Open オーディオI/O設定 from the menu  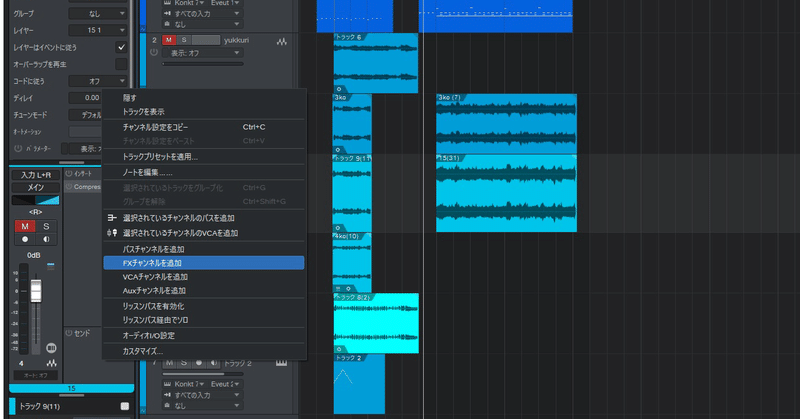[x=204, y=335]
